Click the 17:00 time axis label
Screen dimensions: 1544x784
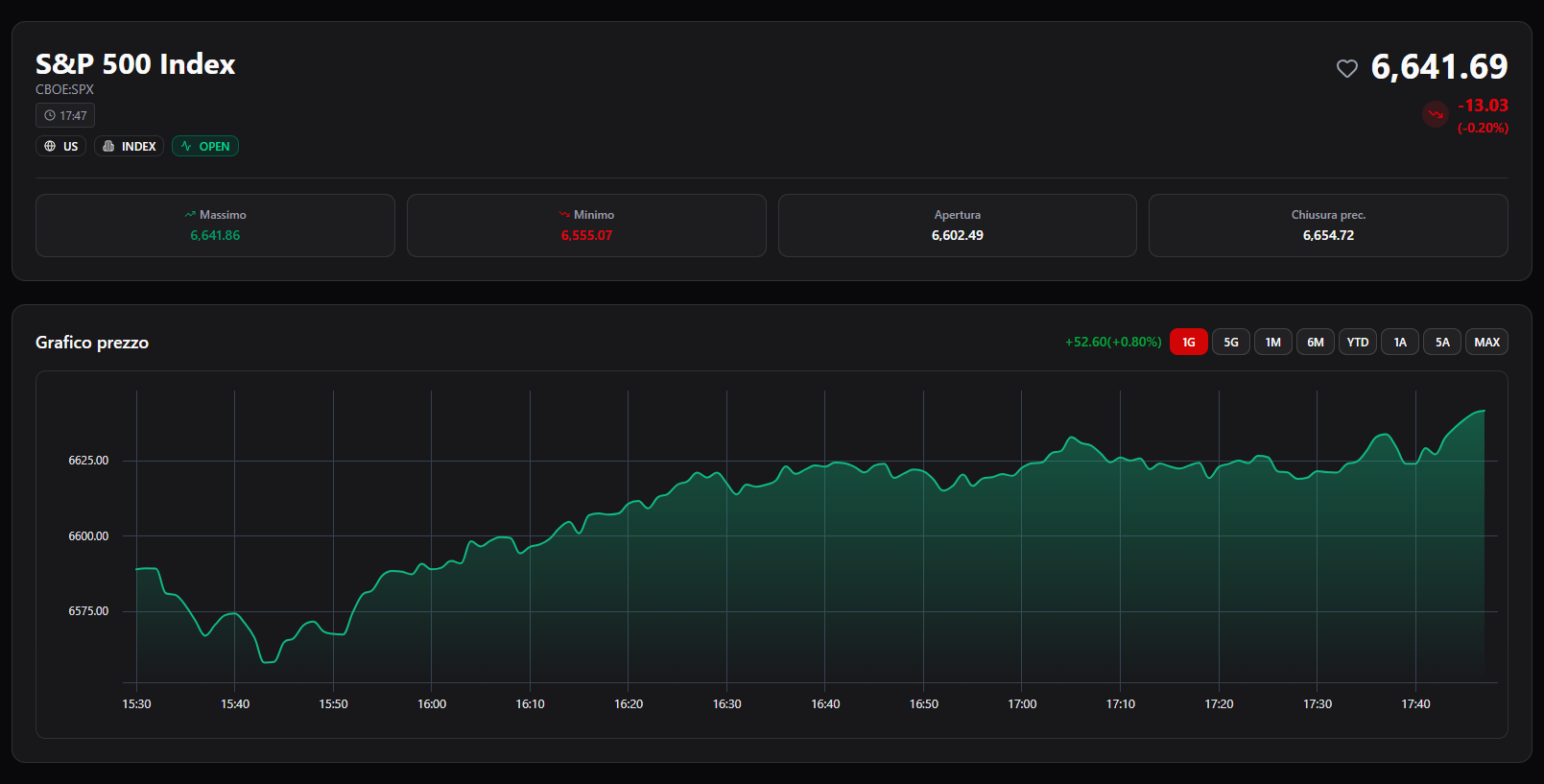[1022, 704]
